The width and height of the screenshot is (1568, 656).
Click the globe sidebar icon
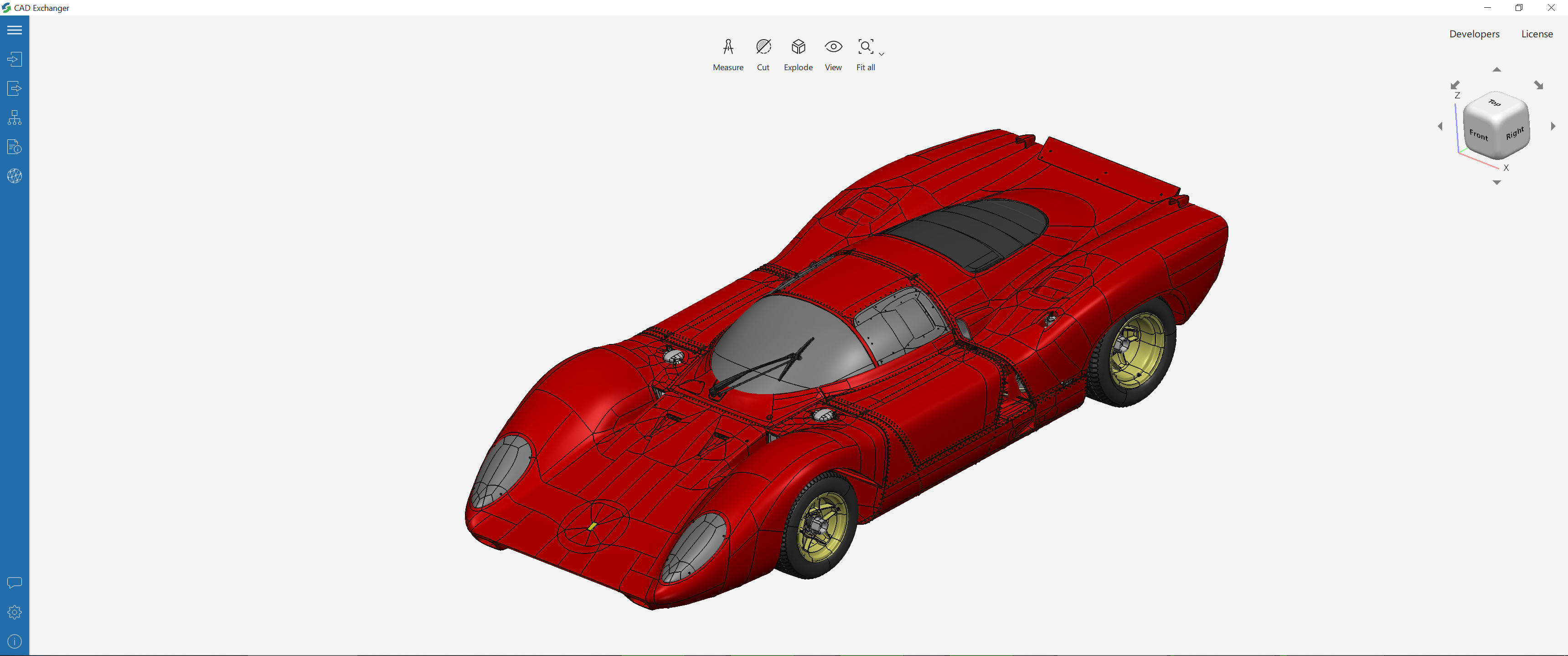click(x=15, y=176)
